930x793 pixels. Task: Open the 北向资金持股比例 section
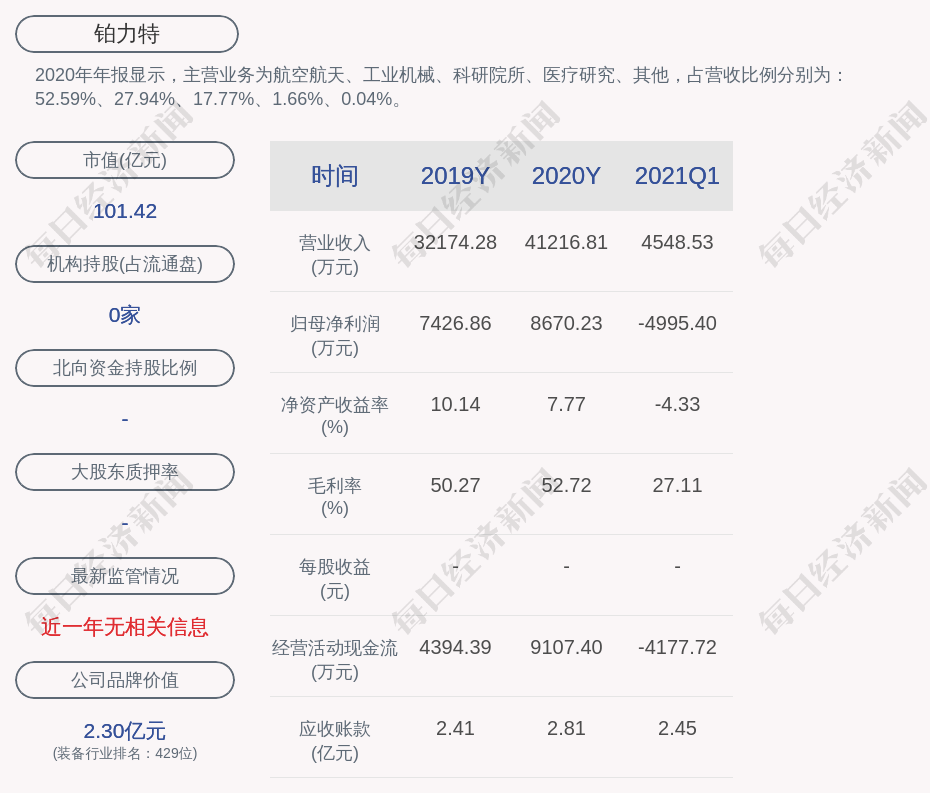point(124,368)
